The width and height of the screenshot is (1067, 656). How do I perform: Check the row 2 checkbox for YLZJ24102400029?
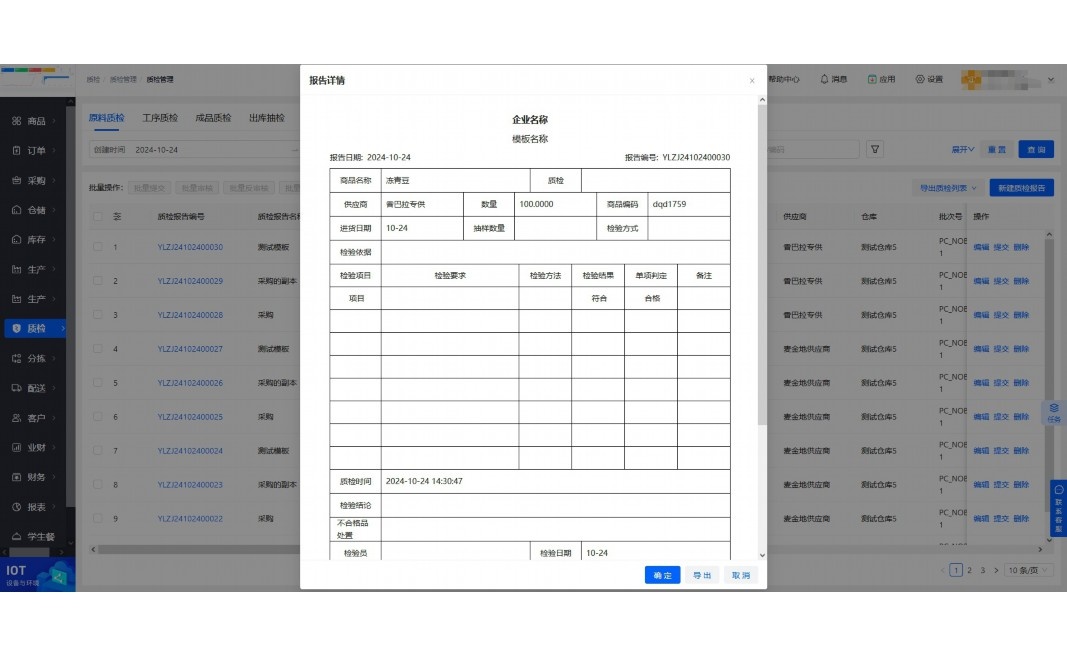coord(97,280)
